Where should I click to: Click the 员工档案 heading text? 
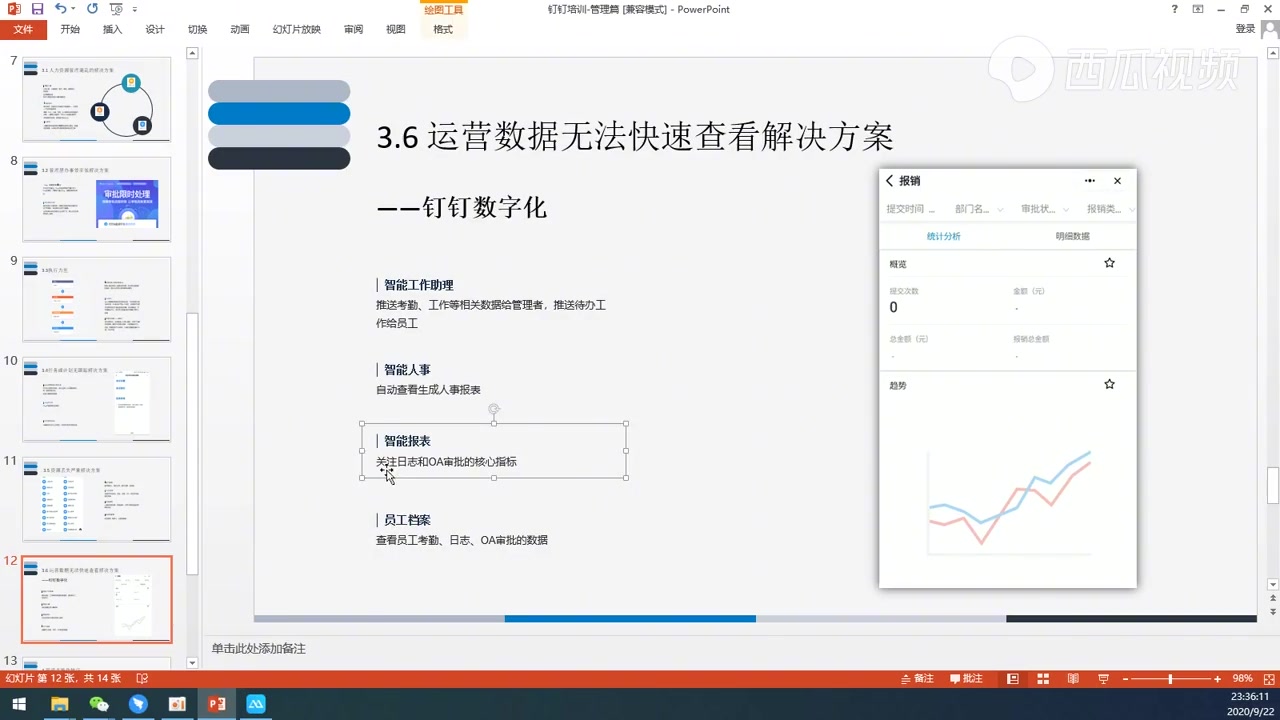tap(407, 520)
